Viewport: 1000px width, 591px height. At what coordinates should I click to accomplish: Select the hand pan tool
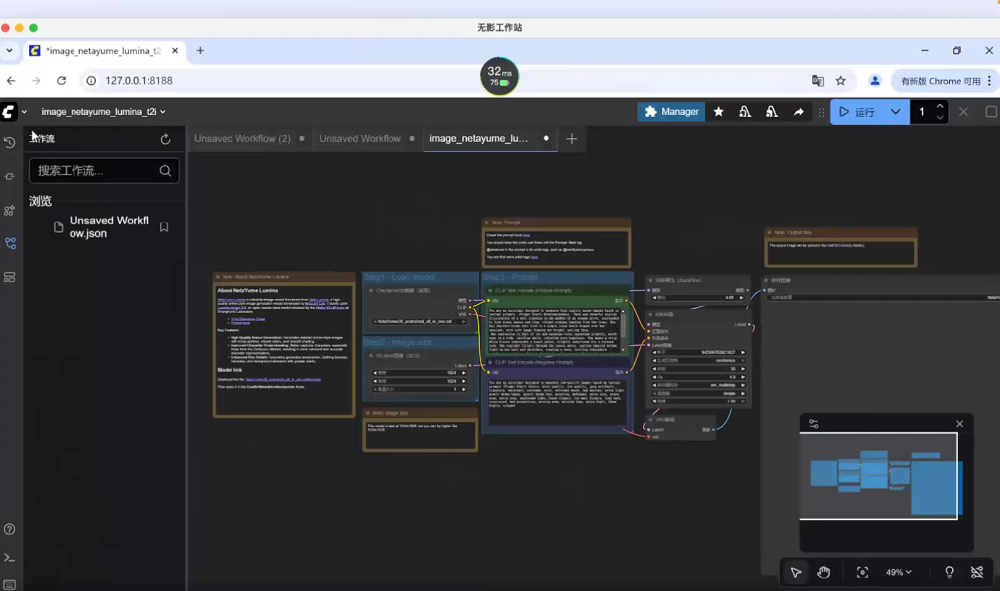(823, 572)
